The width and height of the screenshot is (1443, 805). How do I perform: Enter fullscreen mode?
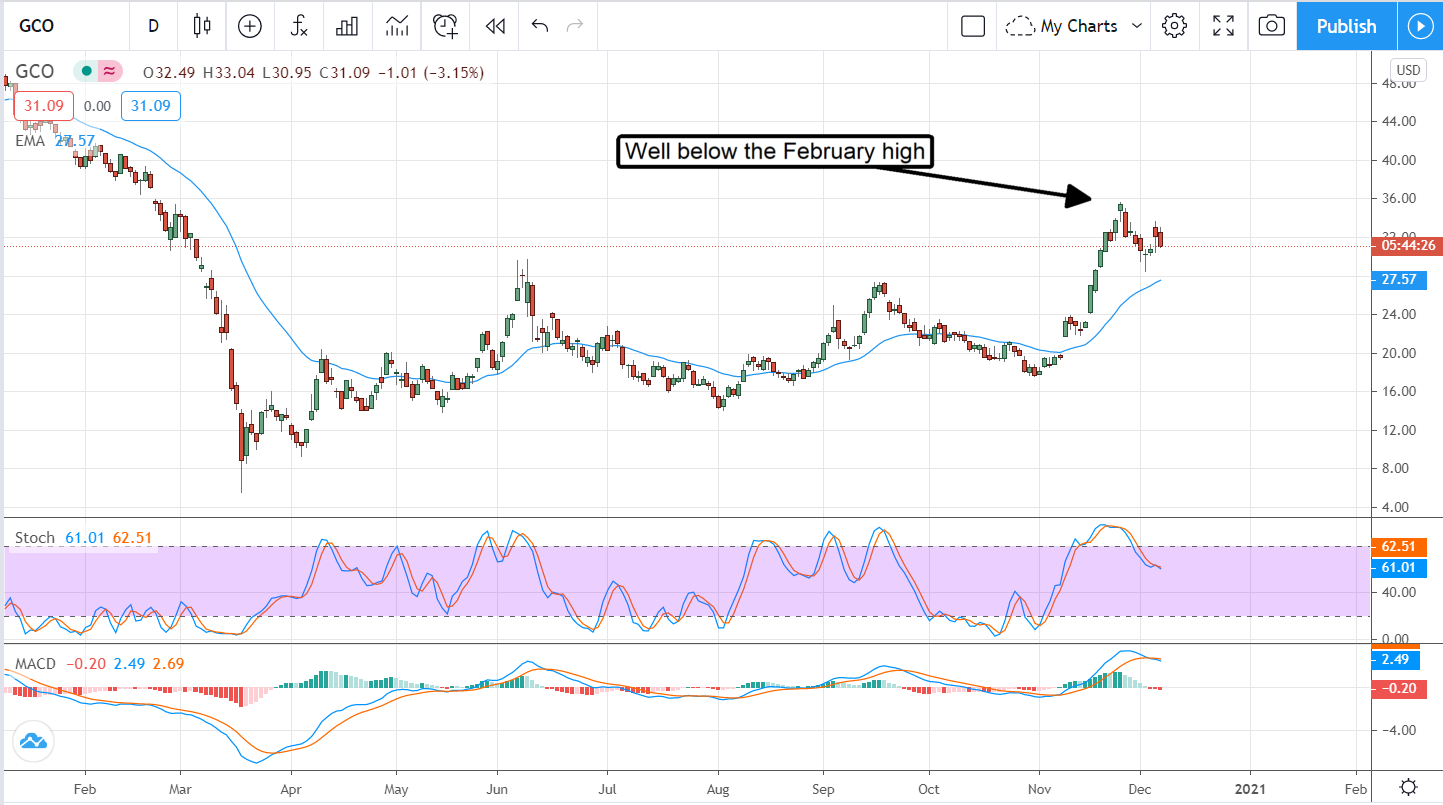point(1223,26)
